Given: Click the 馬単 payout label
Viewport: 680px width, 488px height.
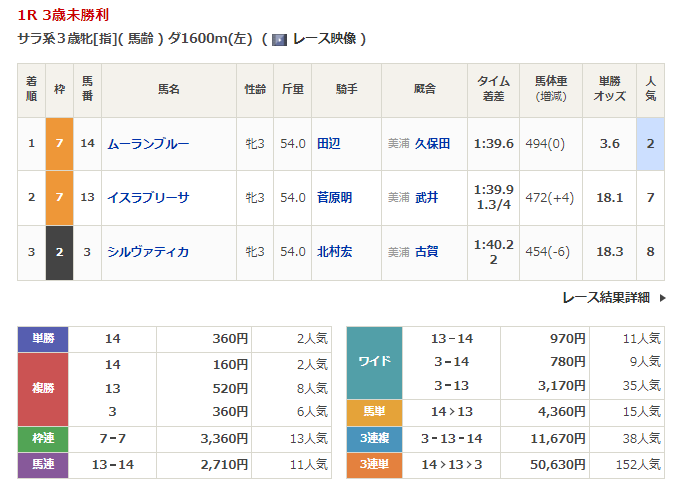Looking at the screenshot, I should coord(374,411).
